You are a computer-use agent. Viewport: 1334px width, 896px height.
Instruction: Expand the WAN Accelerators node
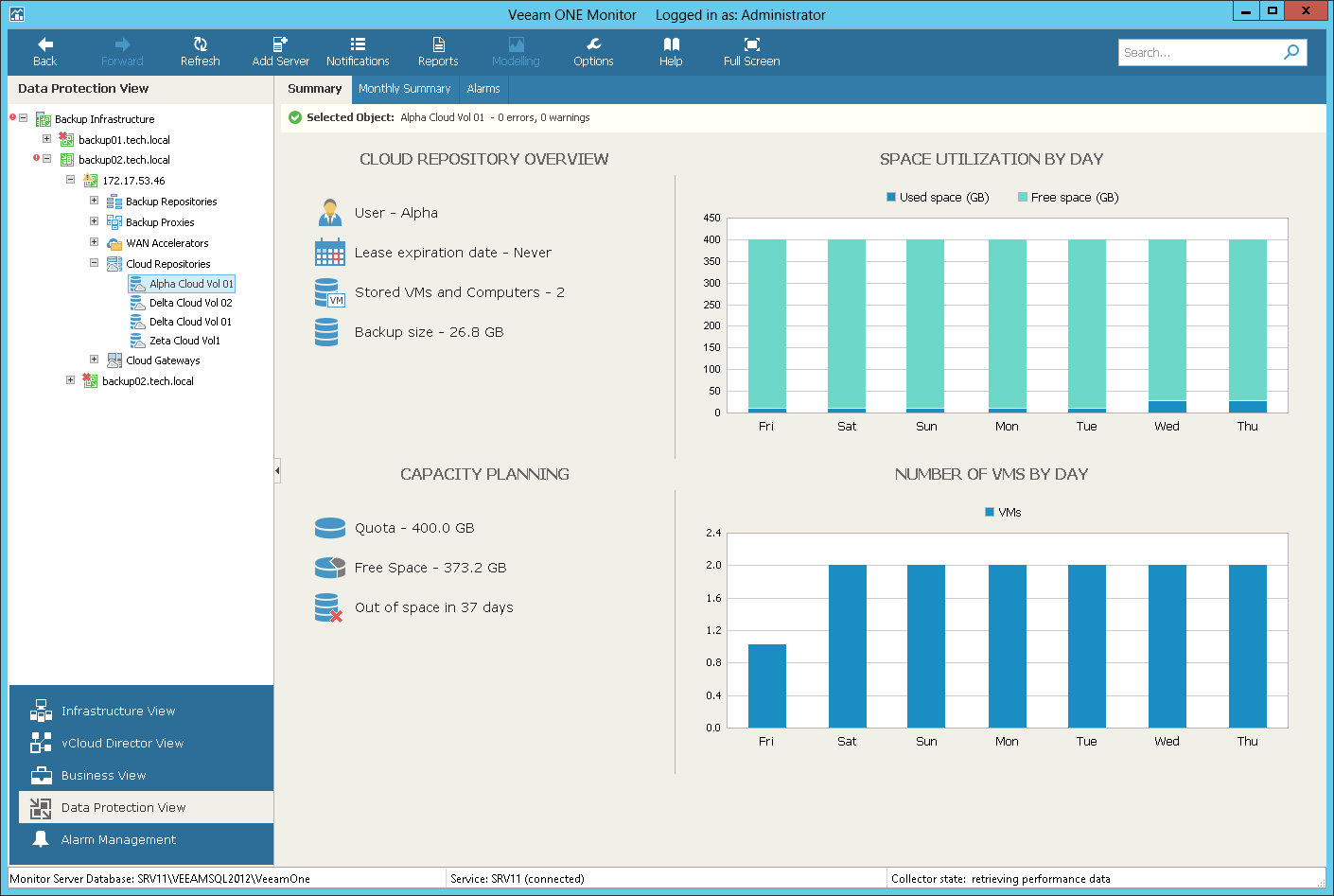point(94,242)
